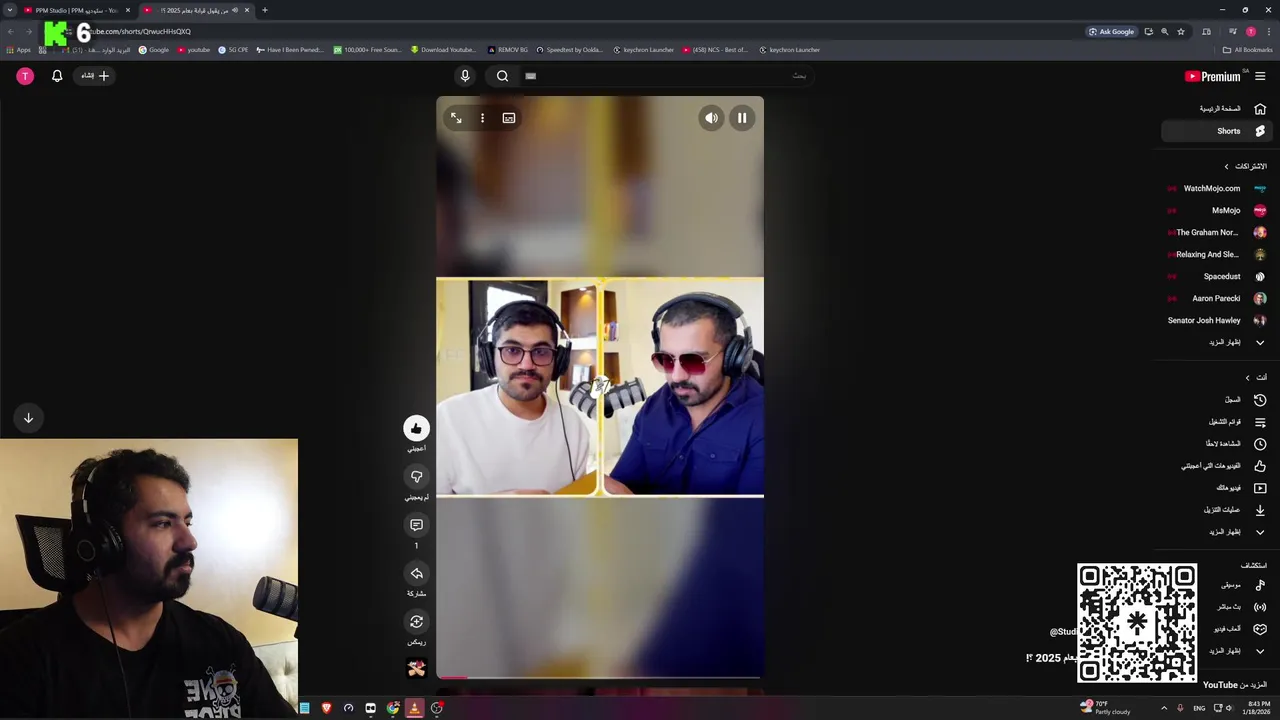Open Speedtest by Ookla bookmark

tap(569, 50)
